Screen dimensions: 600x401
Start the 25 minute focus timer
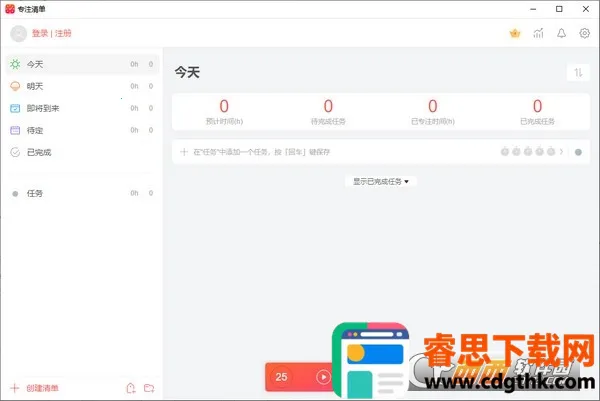click(323, 377)
